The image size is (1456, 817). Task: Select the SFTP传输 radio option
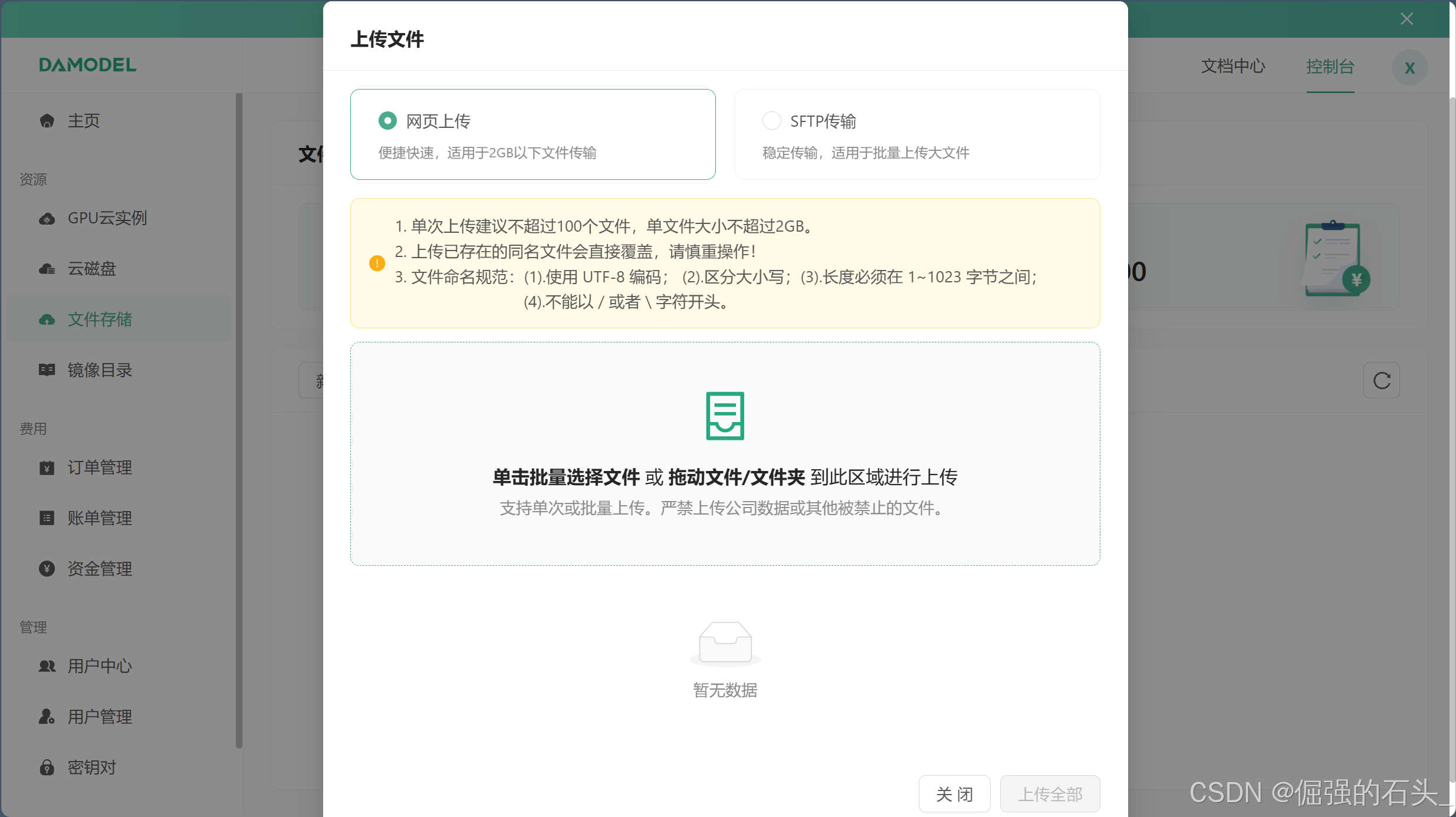(771, 121)
